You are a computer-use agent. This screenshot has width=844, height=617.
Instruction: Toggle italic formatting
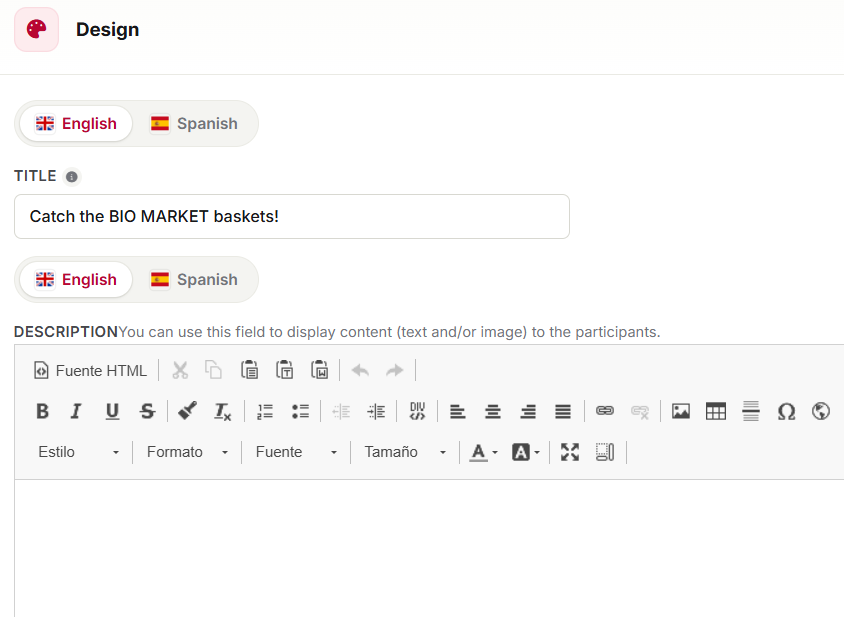[76, 412]
